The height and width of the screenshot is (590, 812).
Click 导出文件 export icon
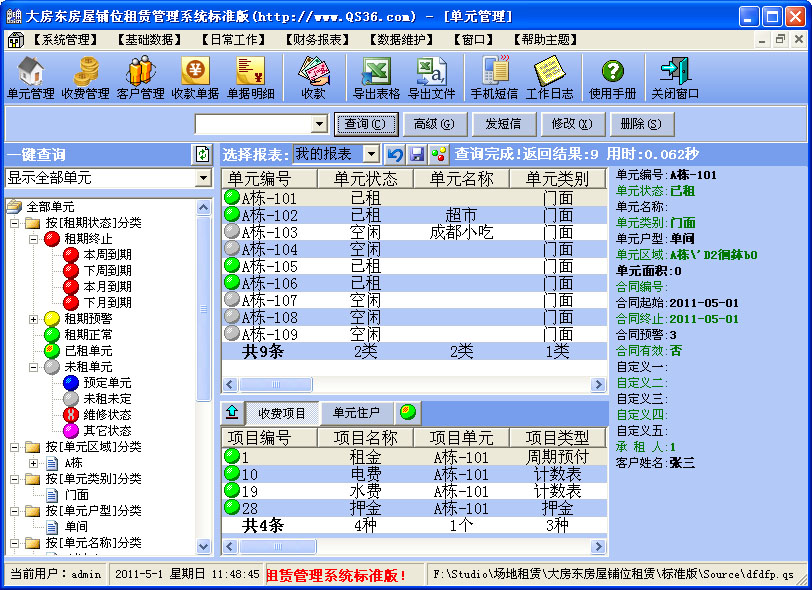pyautogui.click(x=431, y=78)
